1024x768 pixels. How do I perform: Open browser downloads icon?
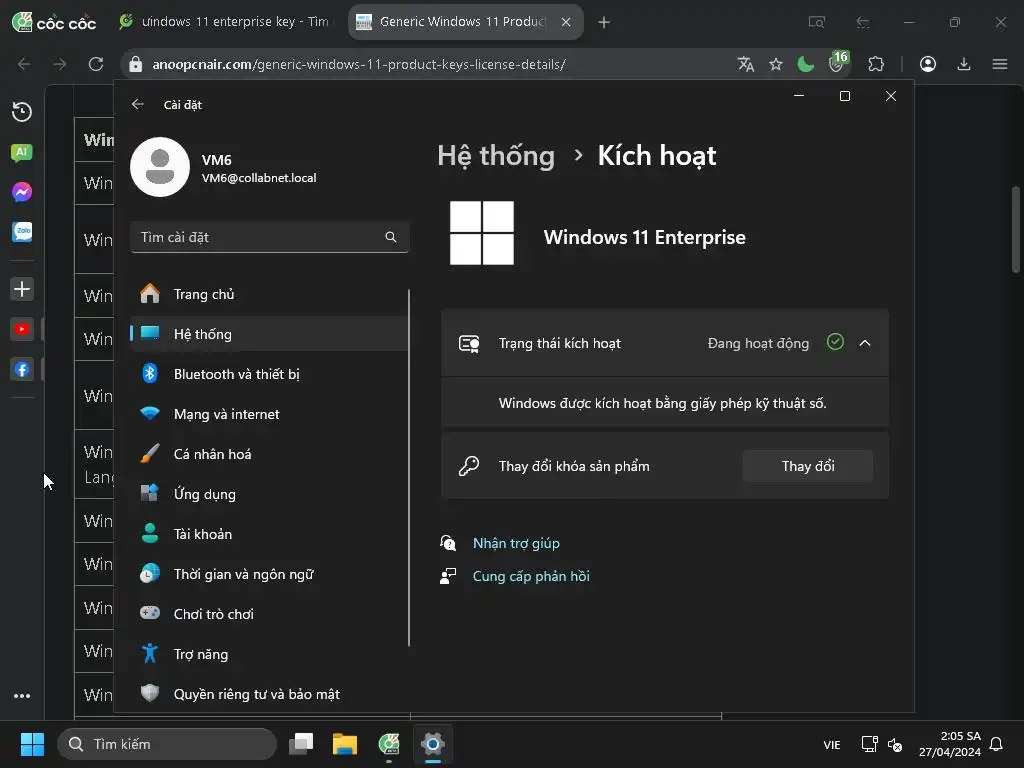tap(963, 64)
